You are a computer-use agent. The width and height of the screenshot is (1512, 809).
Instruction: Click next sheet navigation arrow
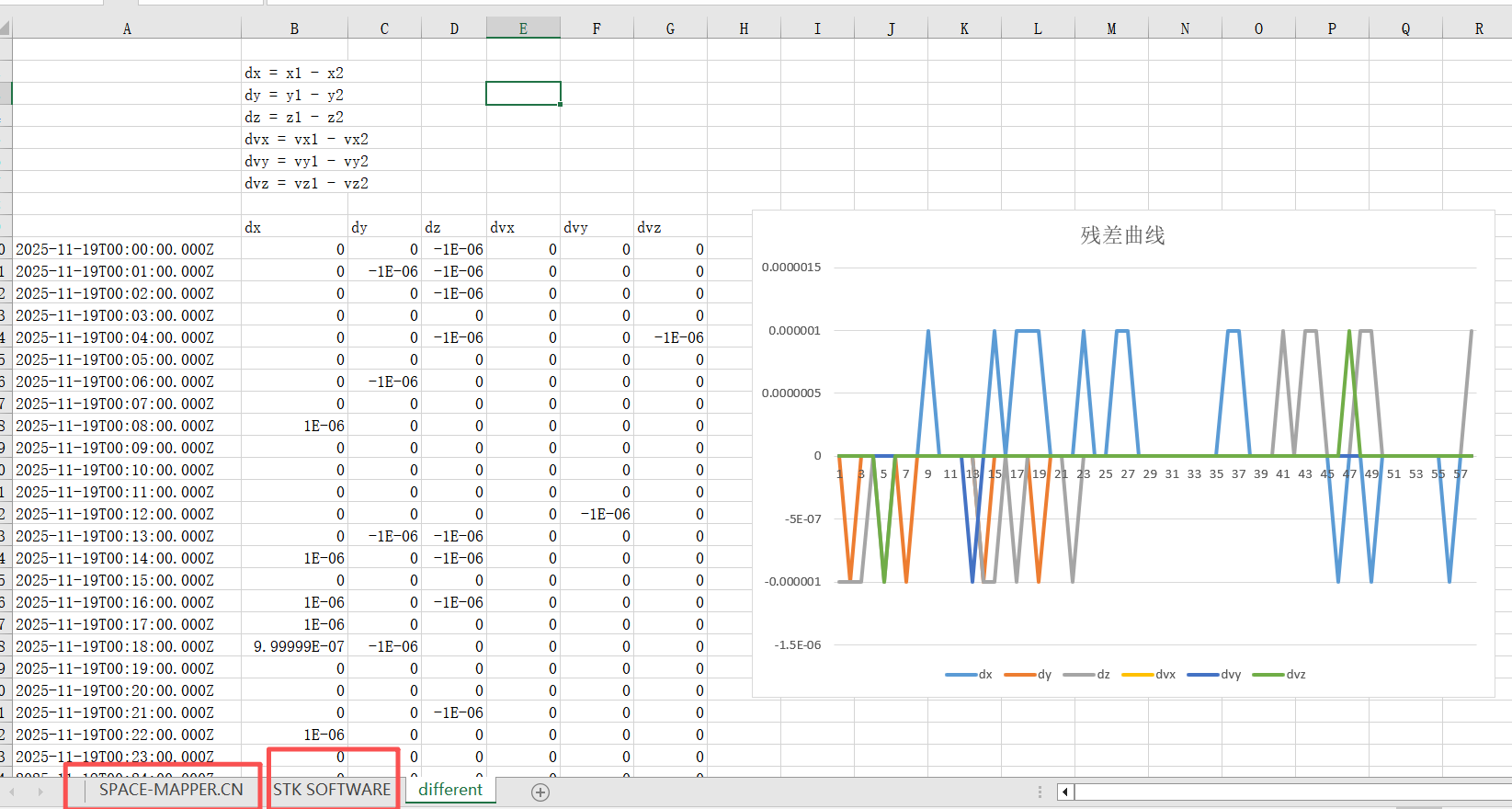[40, 792]
